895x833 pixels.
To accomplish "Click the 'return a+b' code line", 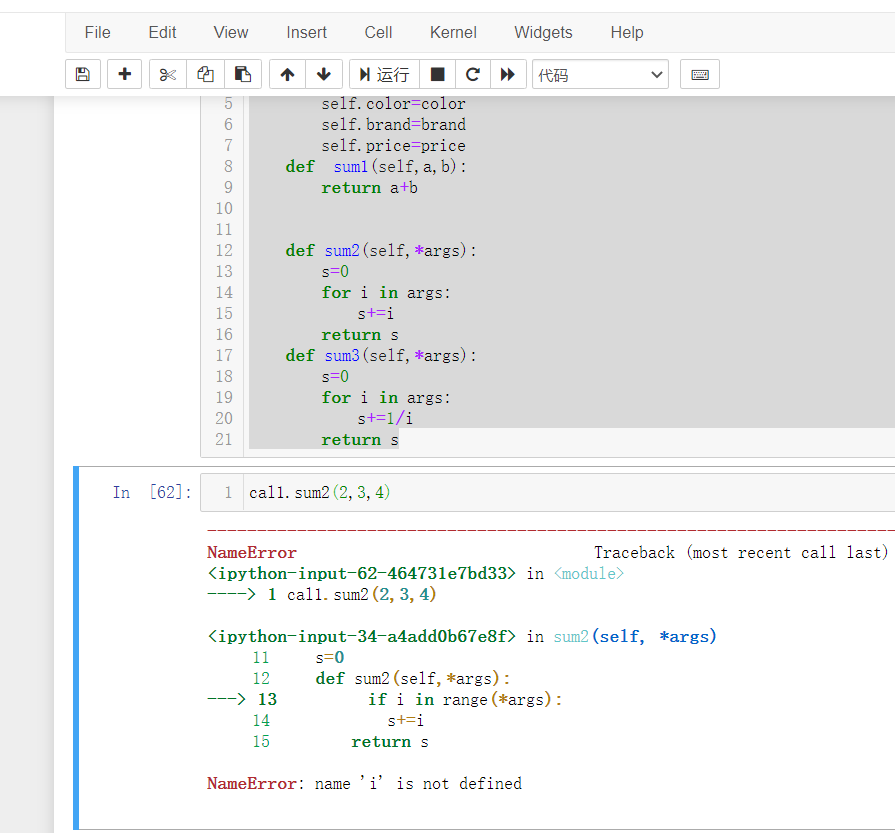I will (369, 188).
